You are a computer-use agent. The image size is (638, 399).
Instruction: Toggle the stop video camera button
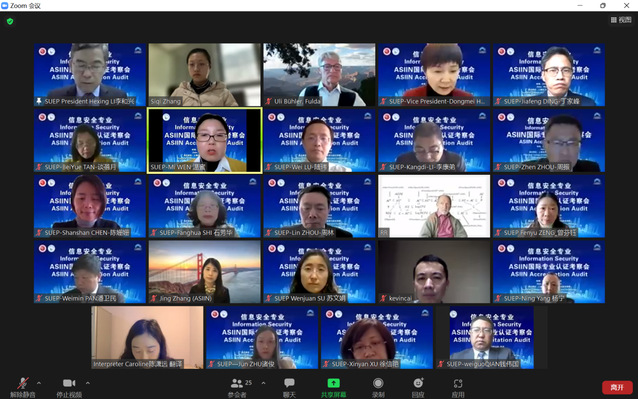pos(69,383)
